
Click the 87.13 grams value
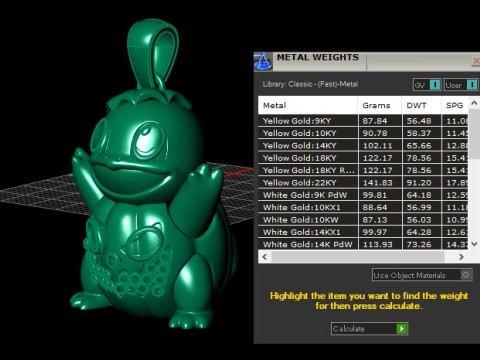[x=375, y=219]
